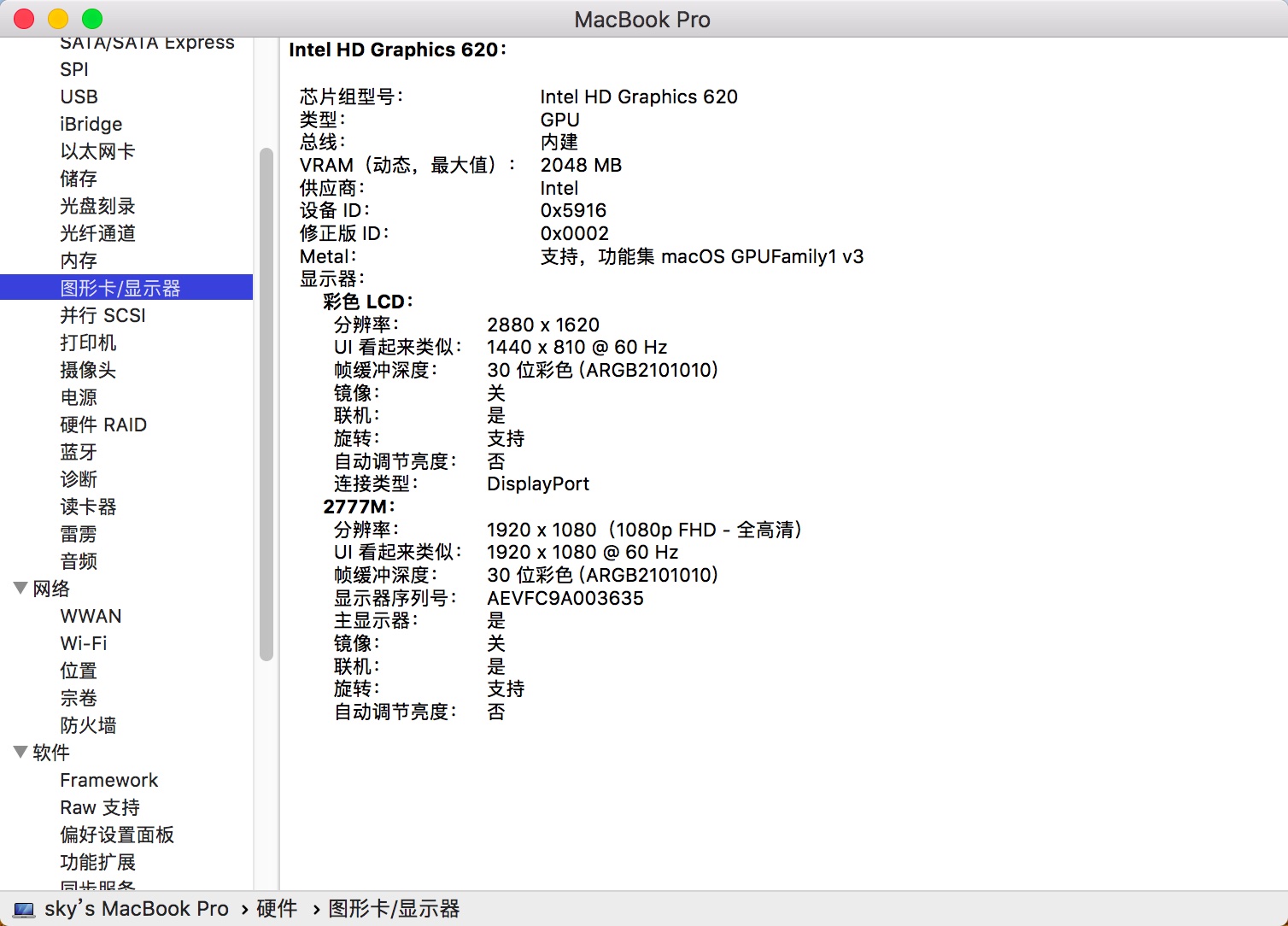This screenshot has height=926, width=1288.
Task: Click the device ID value 0x5916
Action: (x=573, y=210)
